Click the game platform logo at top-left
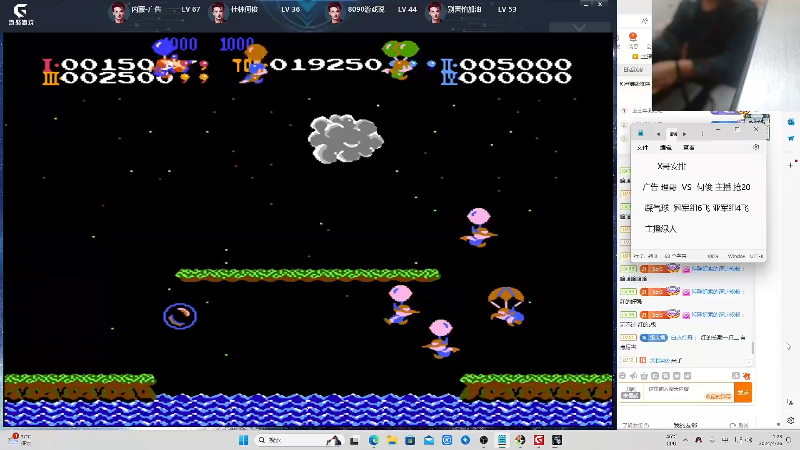 [x=21, y=14]
